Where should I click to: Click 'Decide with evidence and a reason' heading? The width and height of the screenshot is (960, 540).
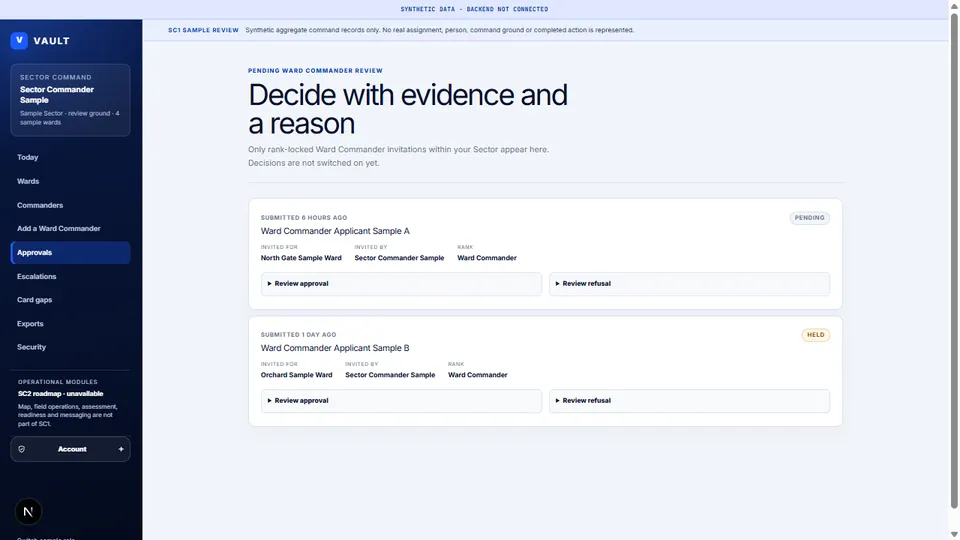(408, 109)
